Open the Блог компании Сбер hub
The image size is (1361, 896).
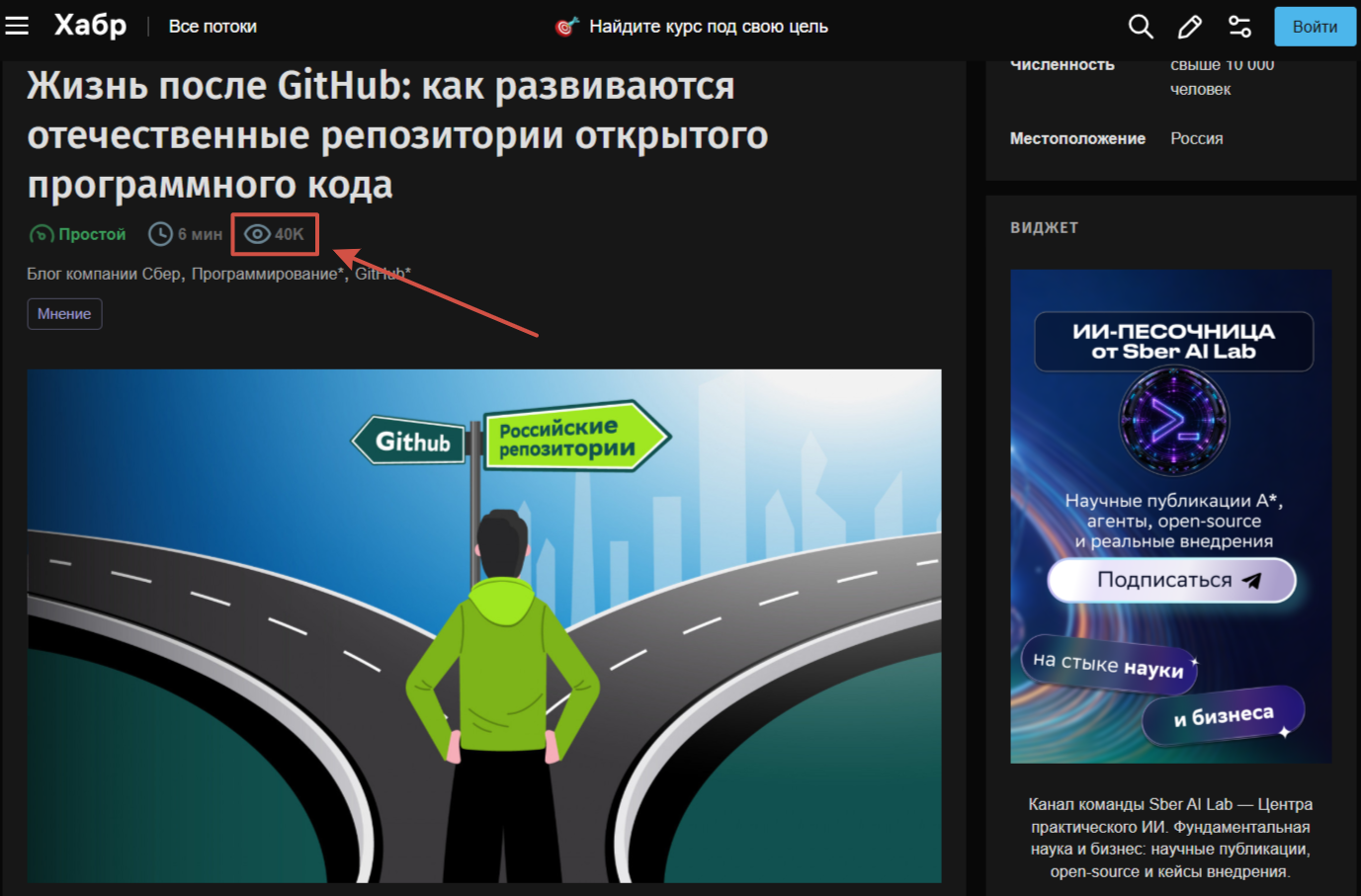click(104, 274)
